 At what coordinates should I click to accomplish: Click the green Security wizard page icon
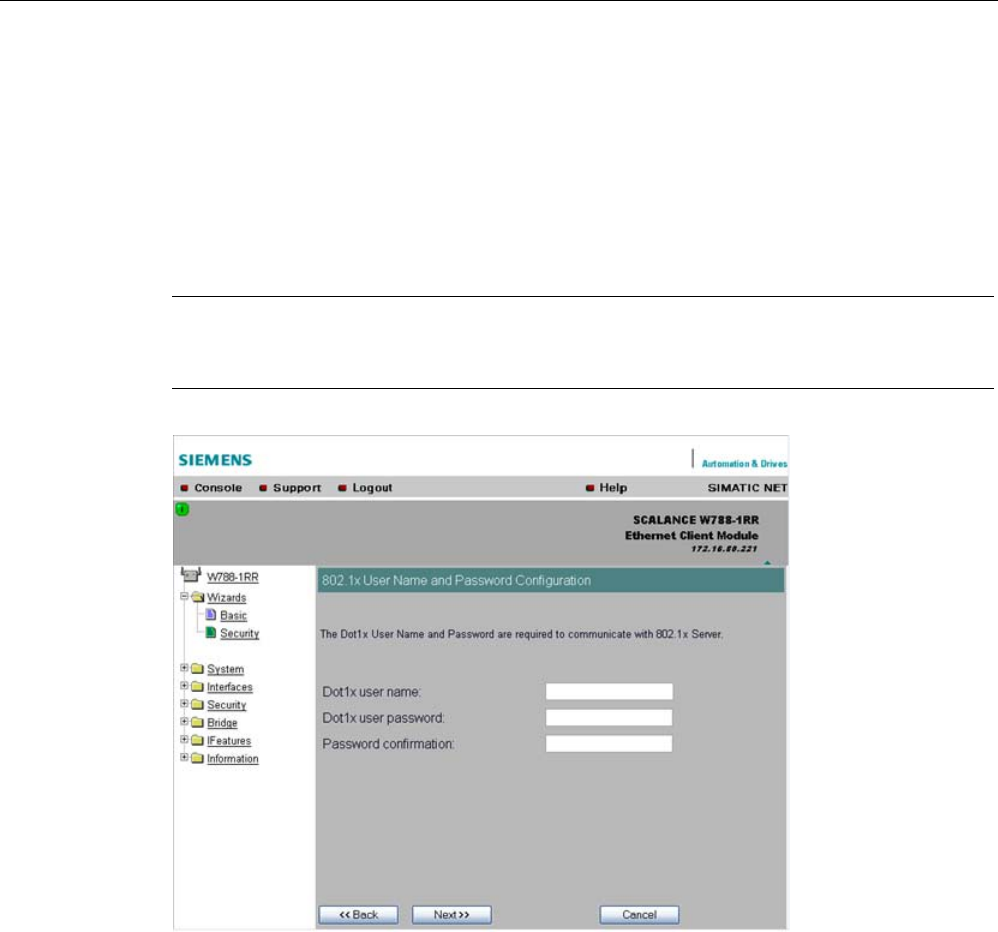pos(211,632)
